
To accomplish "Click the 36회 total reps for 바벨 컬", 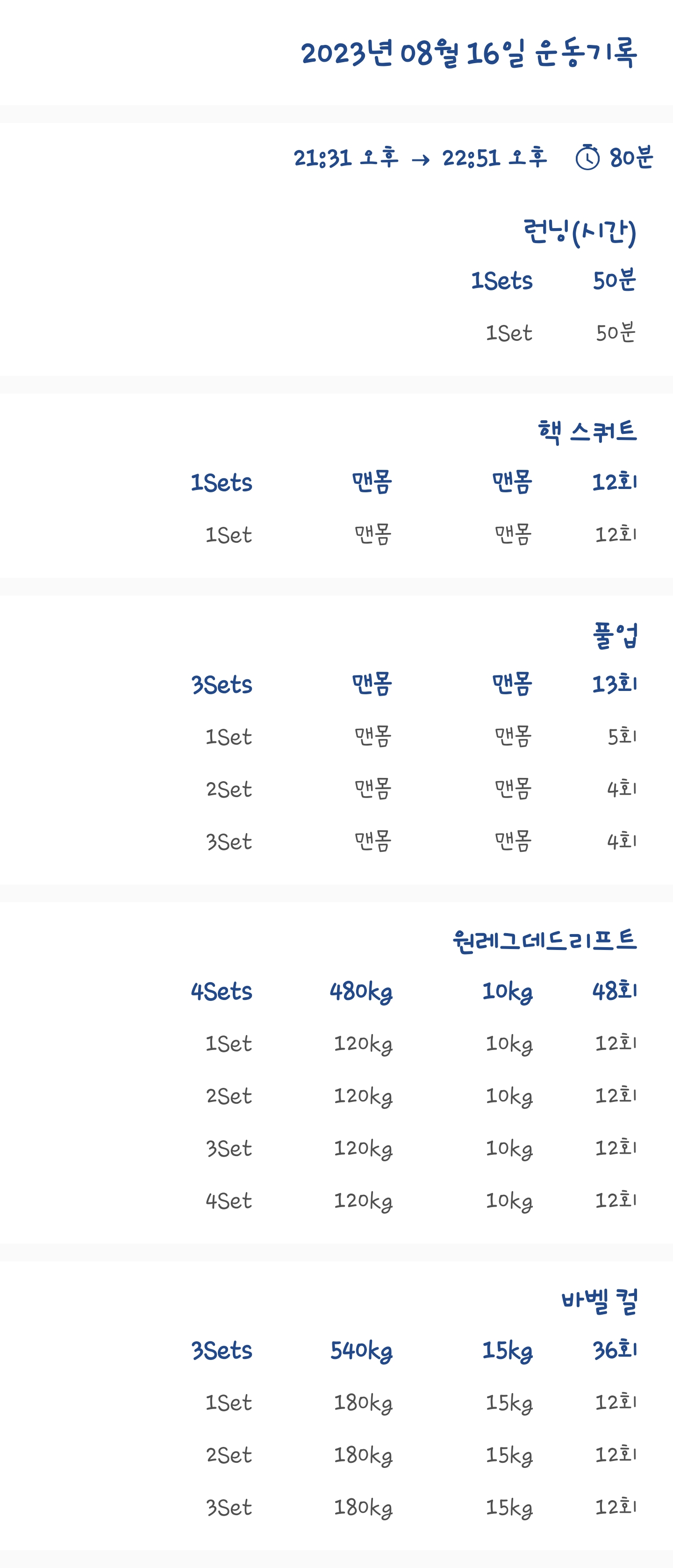I will (615, 1350).
